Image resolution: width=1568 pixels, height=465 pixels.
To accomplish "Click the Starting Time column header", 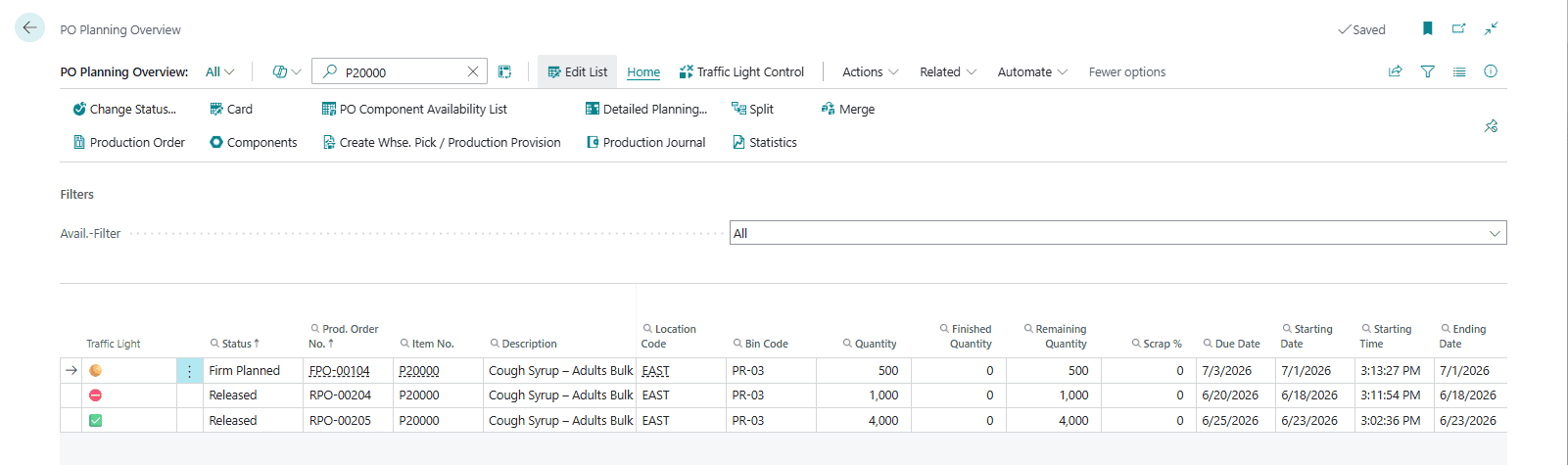I will pyautogui.click(x=1386, y=336).
